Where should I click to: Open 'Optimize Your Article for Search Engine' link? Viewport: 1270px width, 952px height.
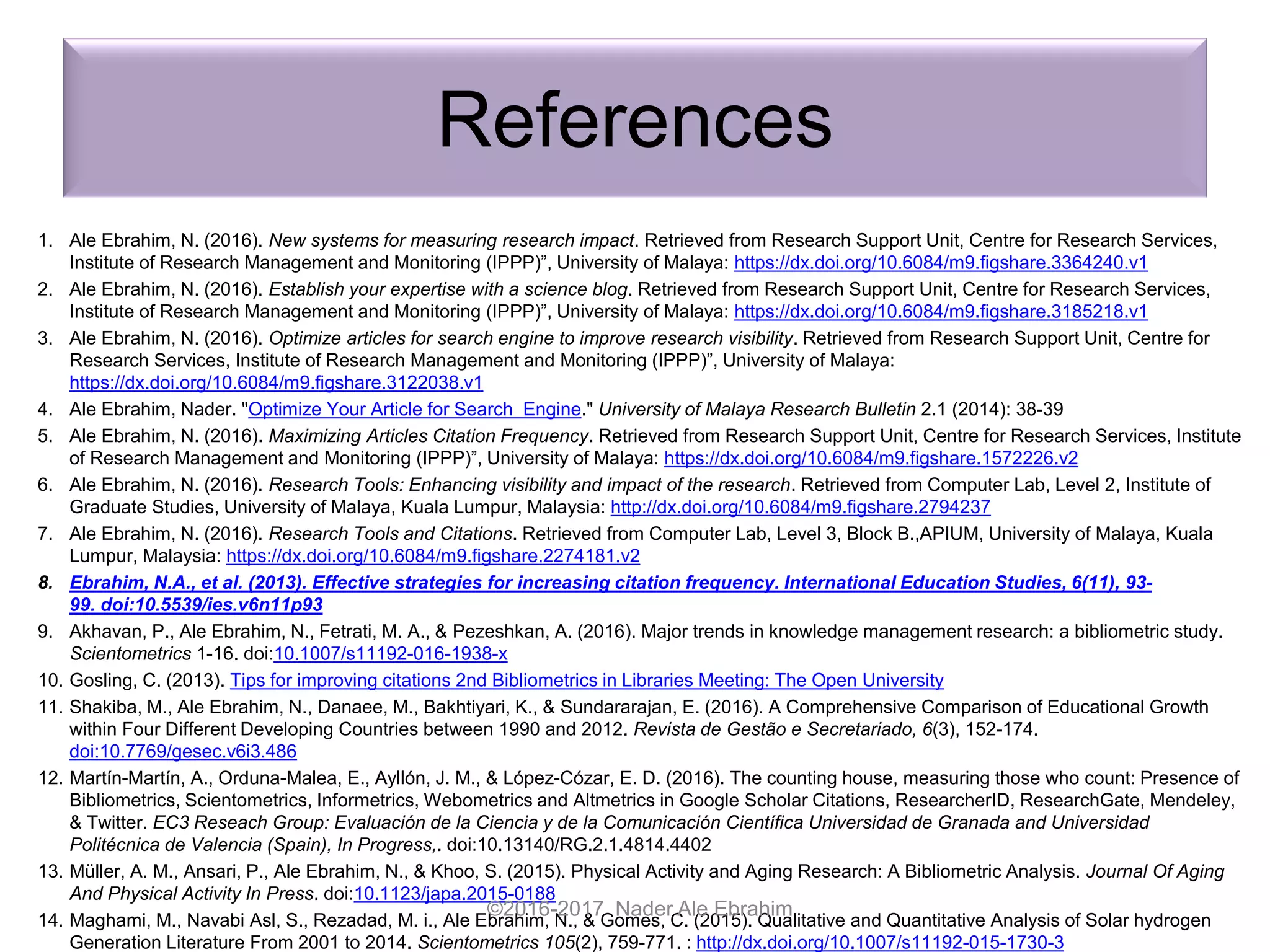[x=414, y=409]
